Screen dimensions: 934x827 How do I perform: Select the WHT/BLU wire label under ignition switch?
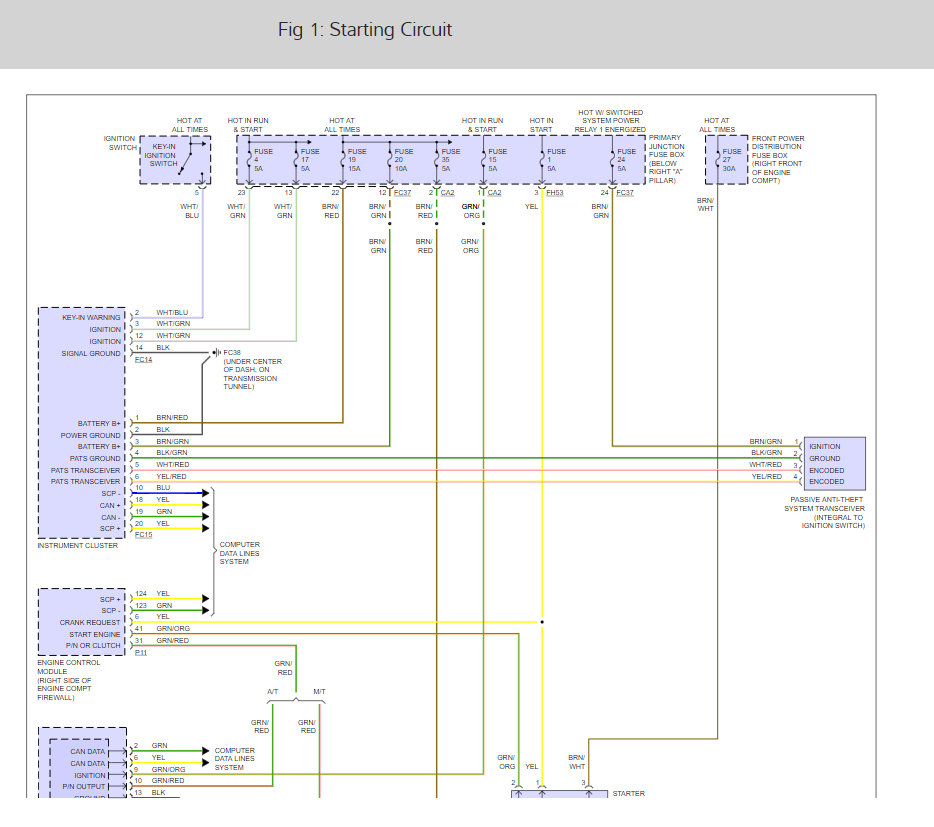(189, 211)
